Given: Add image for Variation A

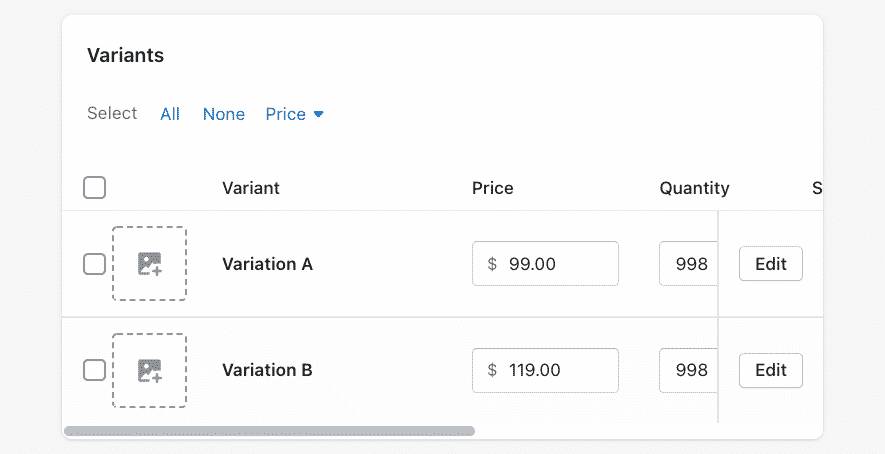Looking at the screenshot, I should pyautogui.click(x=149, y=264).
